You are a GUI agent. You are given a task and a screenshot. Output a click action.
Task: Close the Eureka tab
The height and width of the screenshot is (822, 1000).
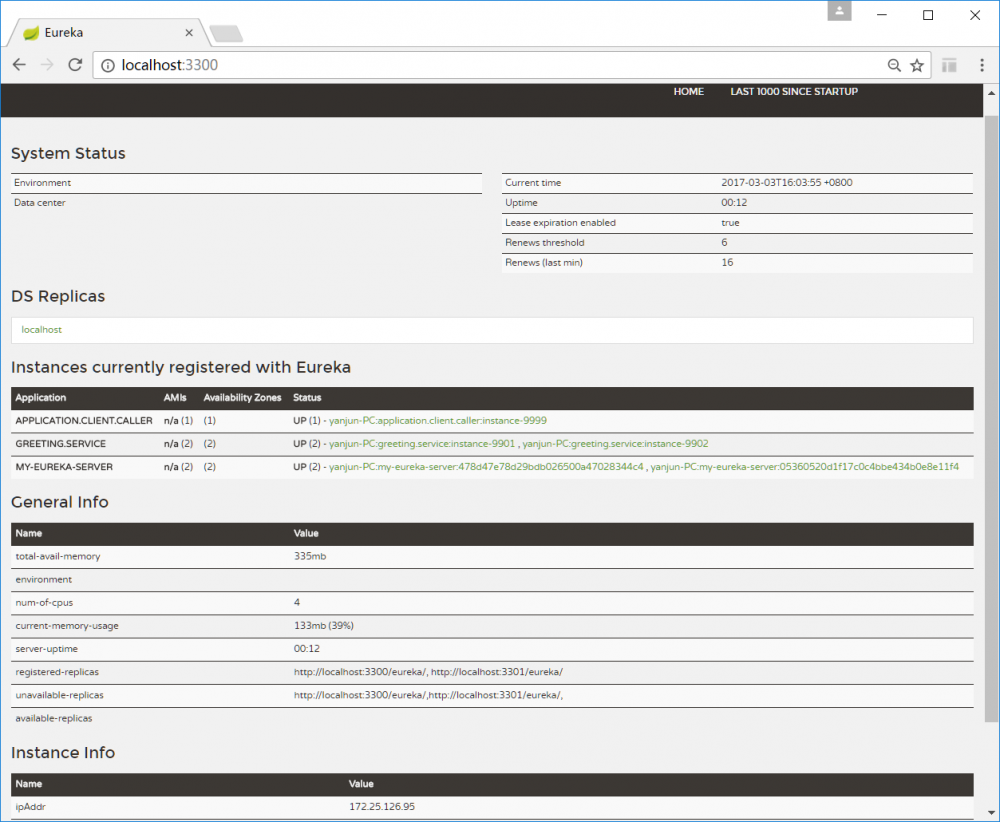(189, 33)
